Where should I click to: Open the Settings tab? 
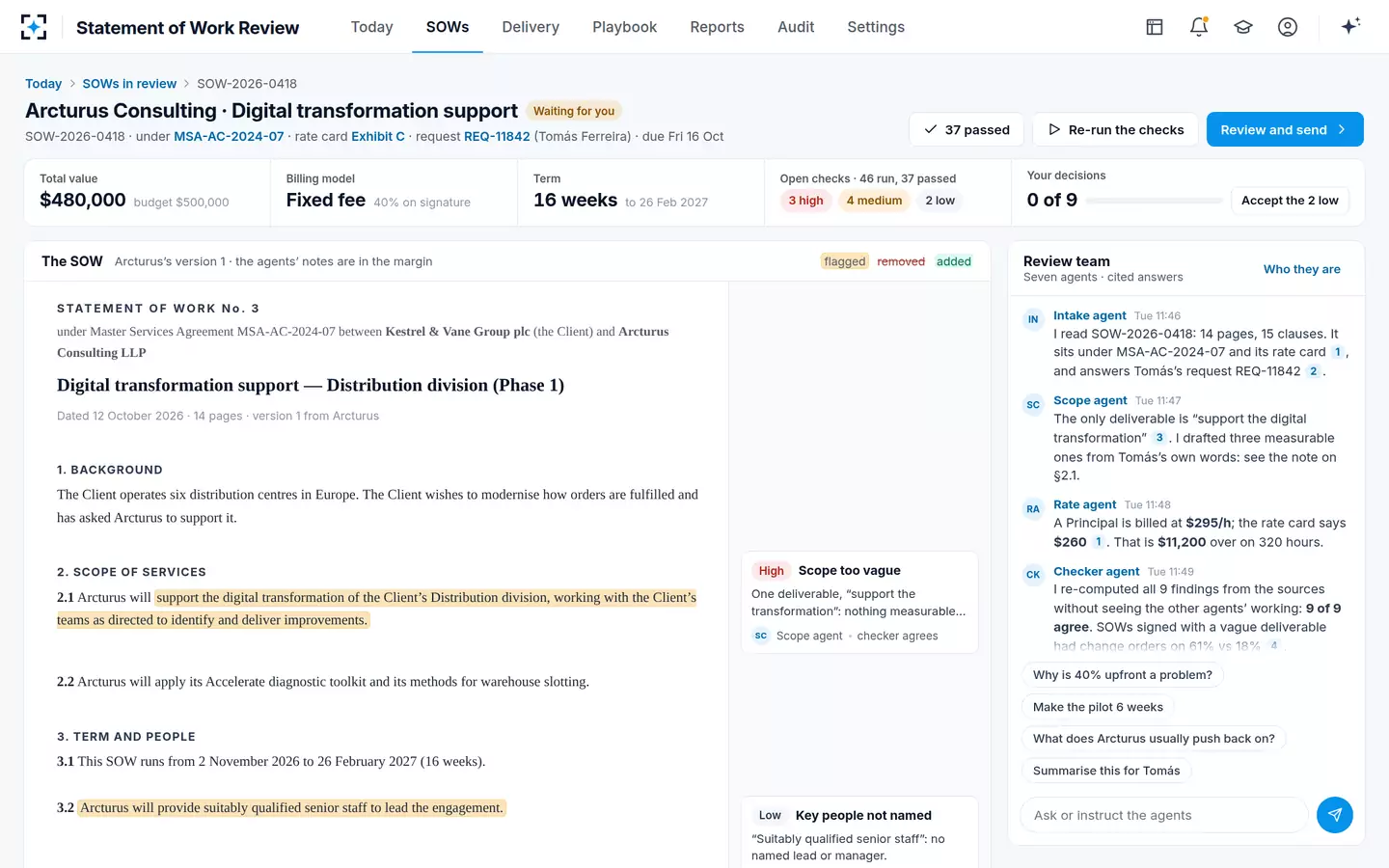(876, 27)
